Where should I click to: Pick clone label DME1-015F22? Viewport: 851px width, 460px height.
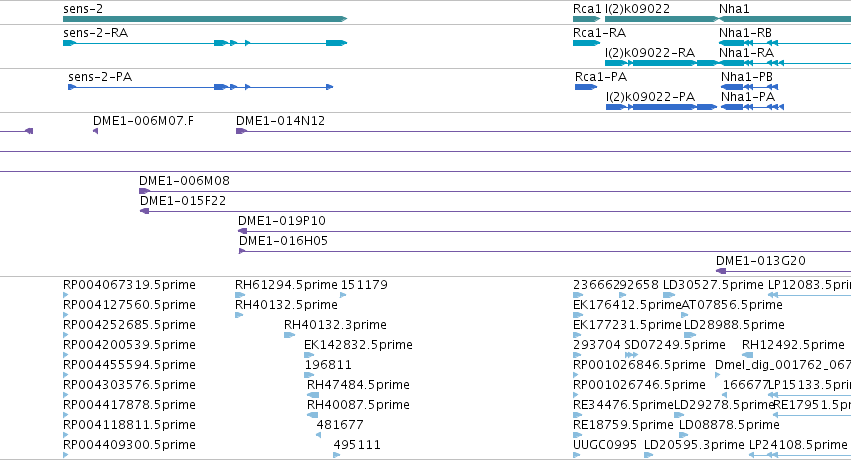point(183,201)
